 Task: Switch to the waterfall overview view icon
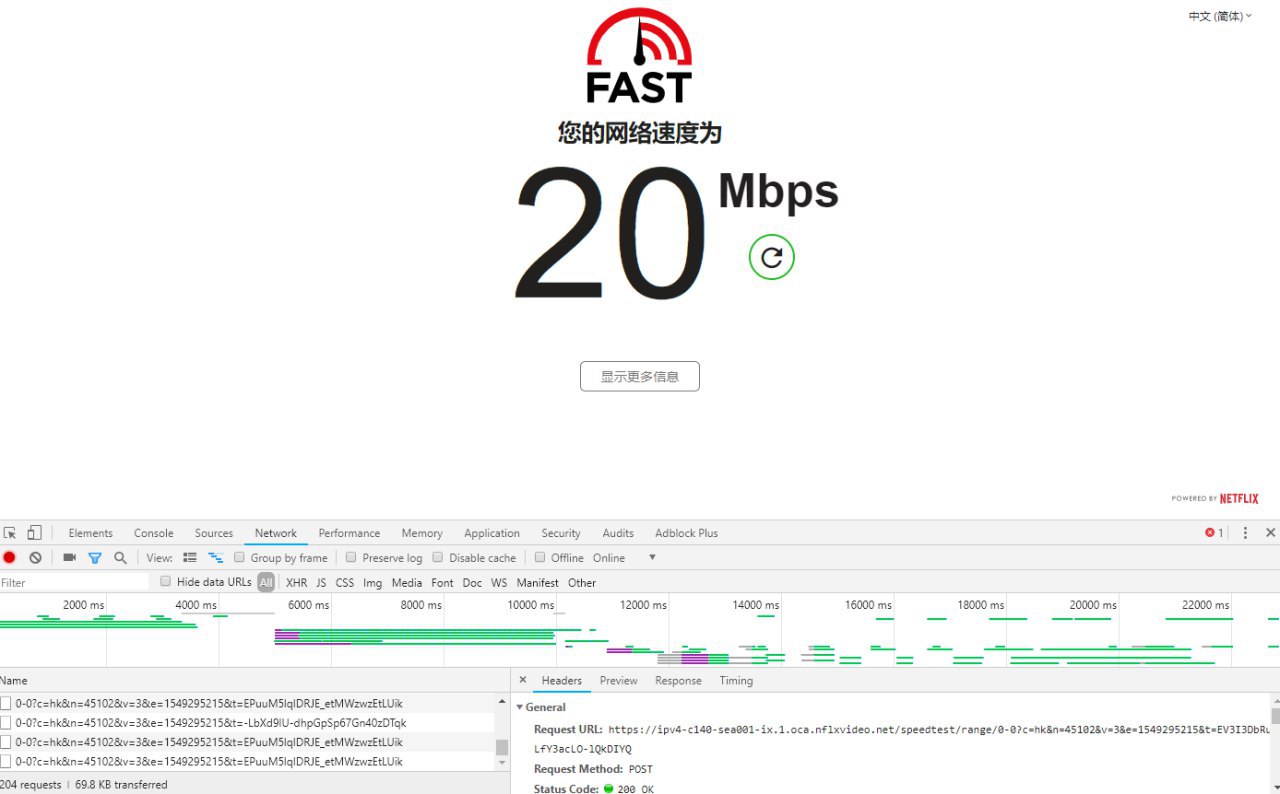215,558
